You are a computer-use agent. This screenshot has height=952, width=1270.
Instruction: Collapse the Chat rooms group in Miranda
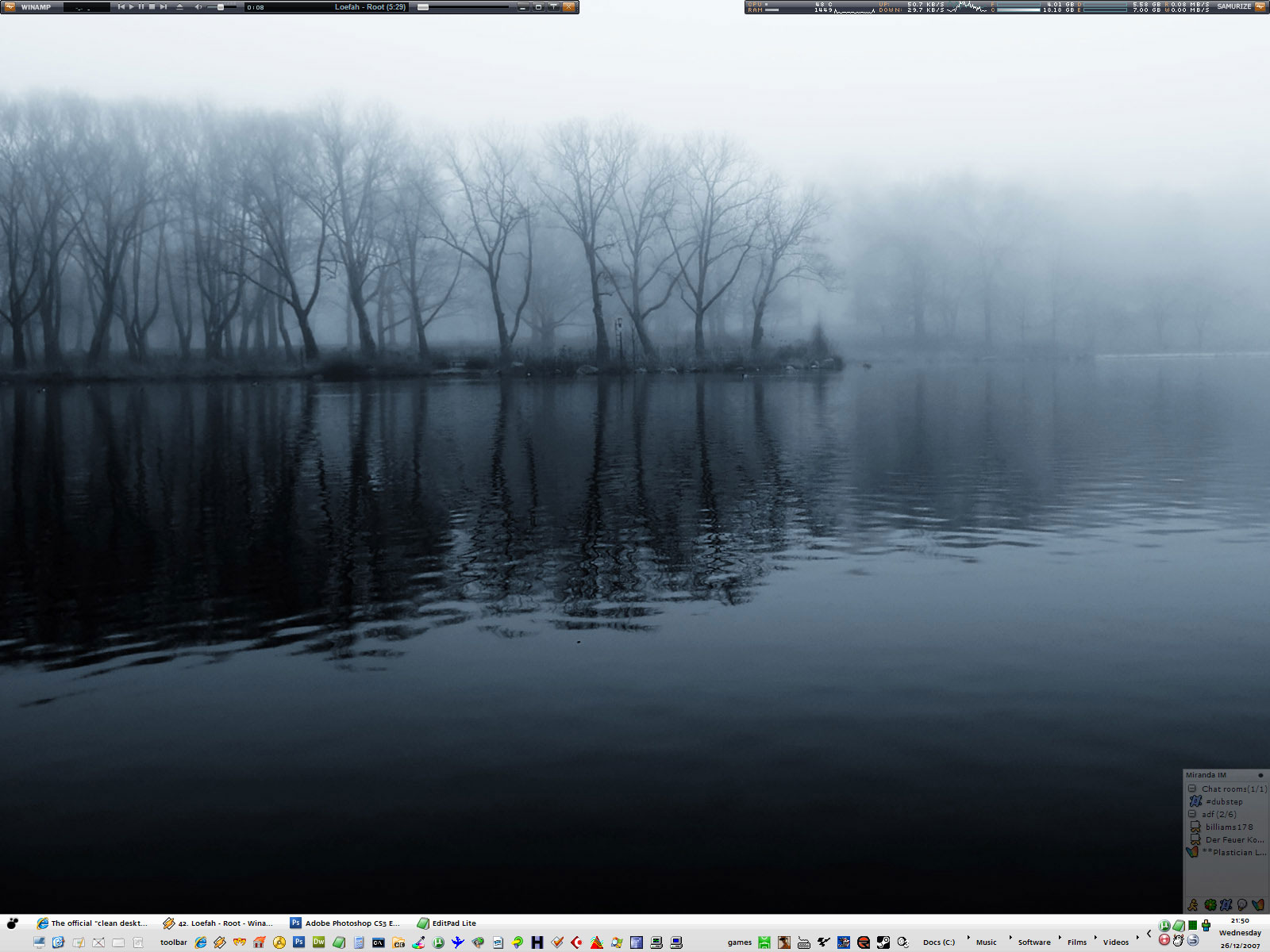coord(1191,789)
